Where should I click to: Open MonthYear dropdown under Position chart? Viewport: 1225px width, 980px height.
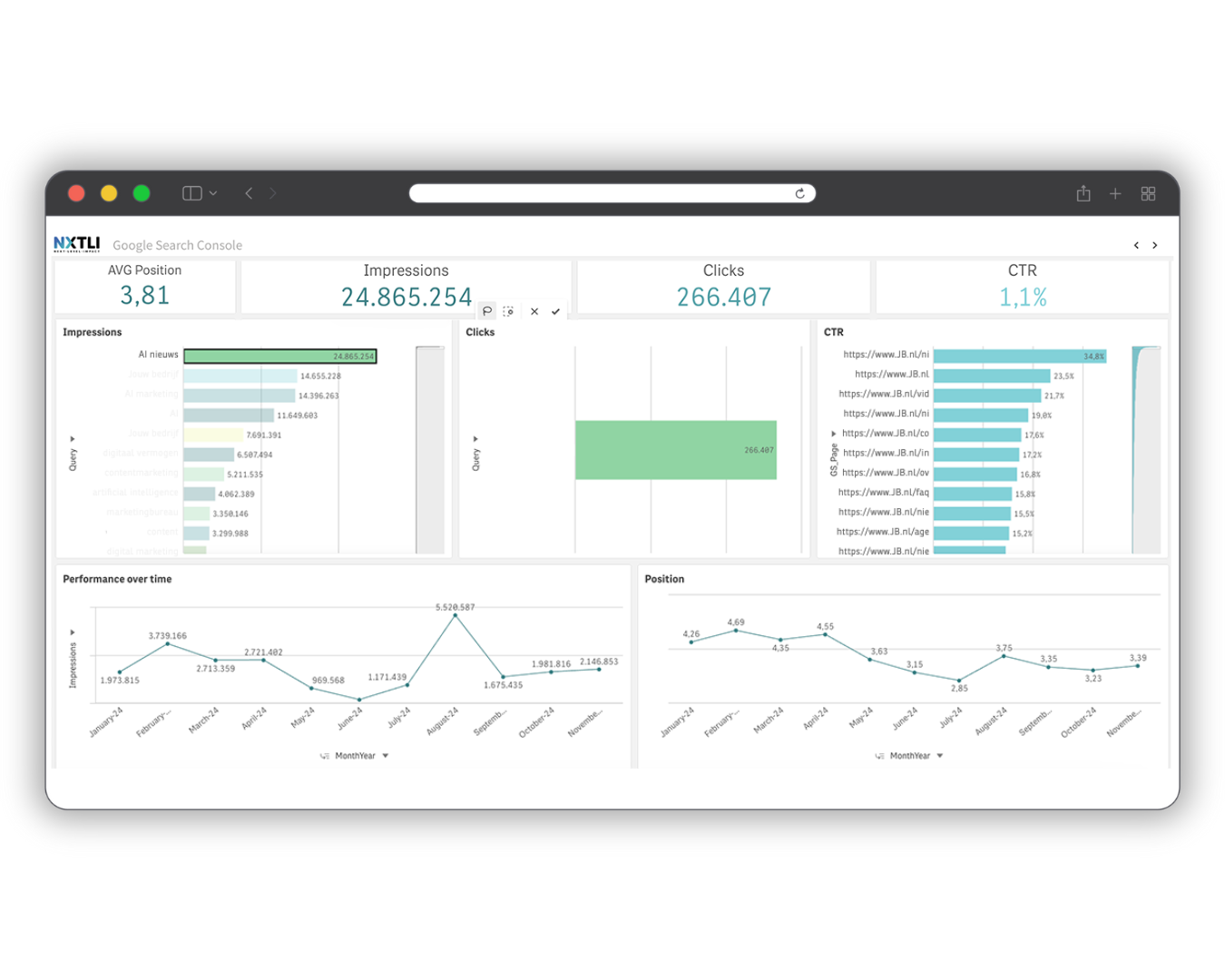(940, 756)
